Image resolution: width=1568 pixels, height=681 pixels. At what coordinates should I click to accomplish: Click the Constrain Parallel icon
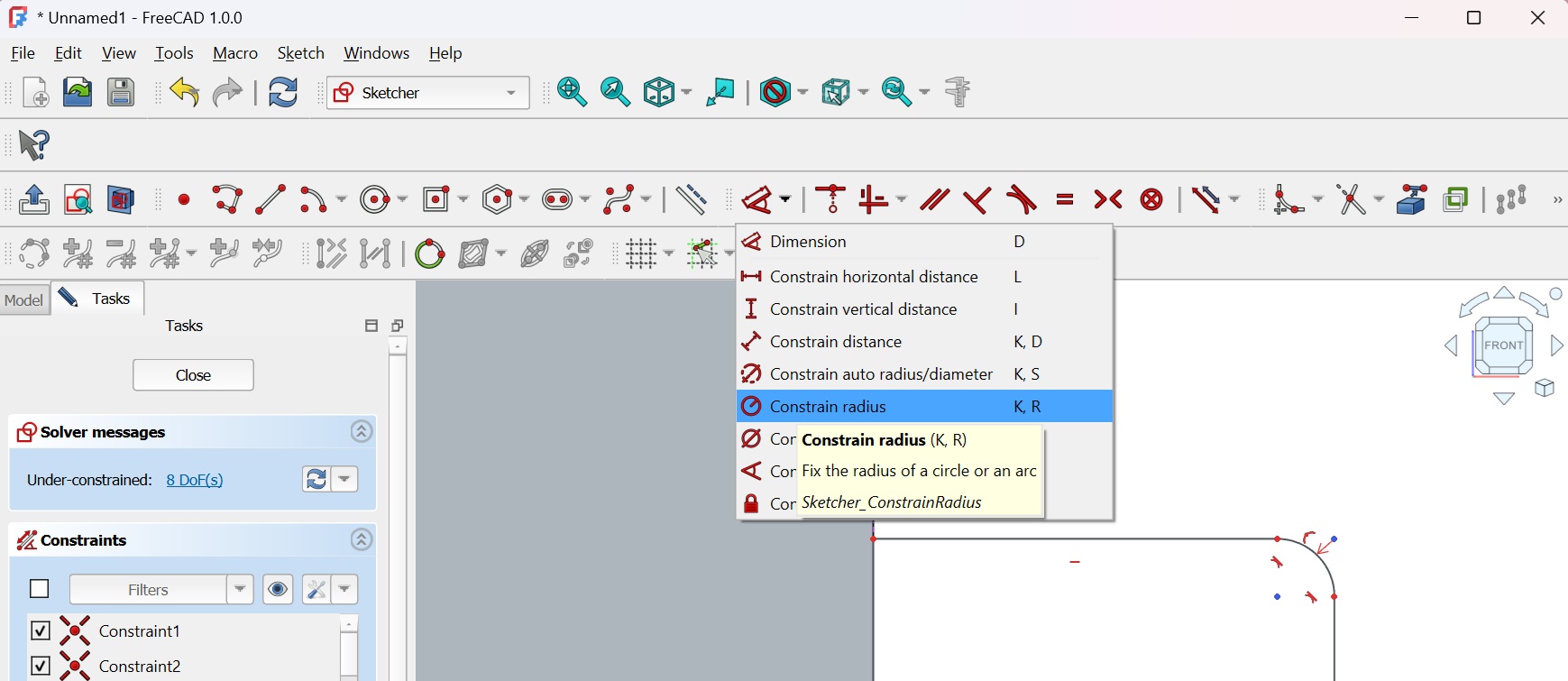pos(934,199)
